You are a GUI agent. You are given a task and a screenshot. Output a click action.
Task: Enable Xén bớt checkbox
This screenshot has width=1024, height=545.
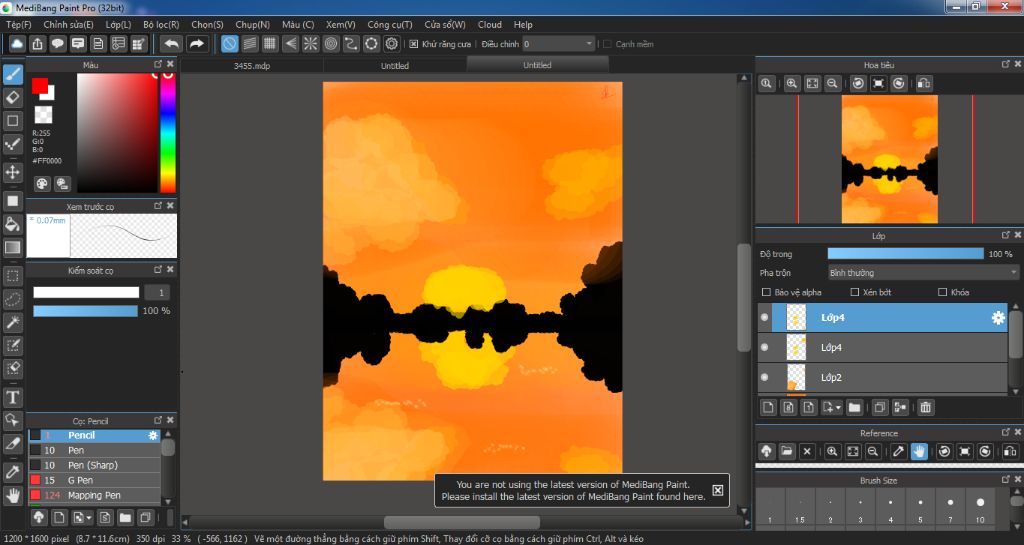point(855,292)
